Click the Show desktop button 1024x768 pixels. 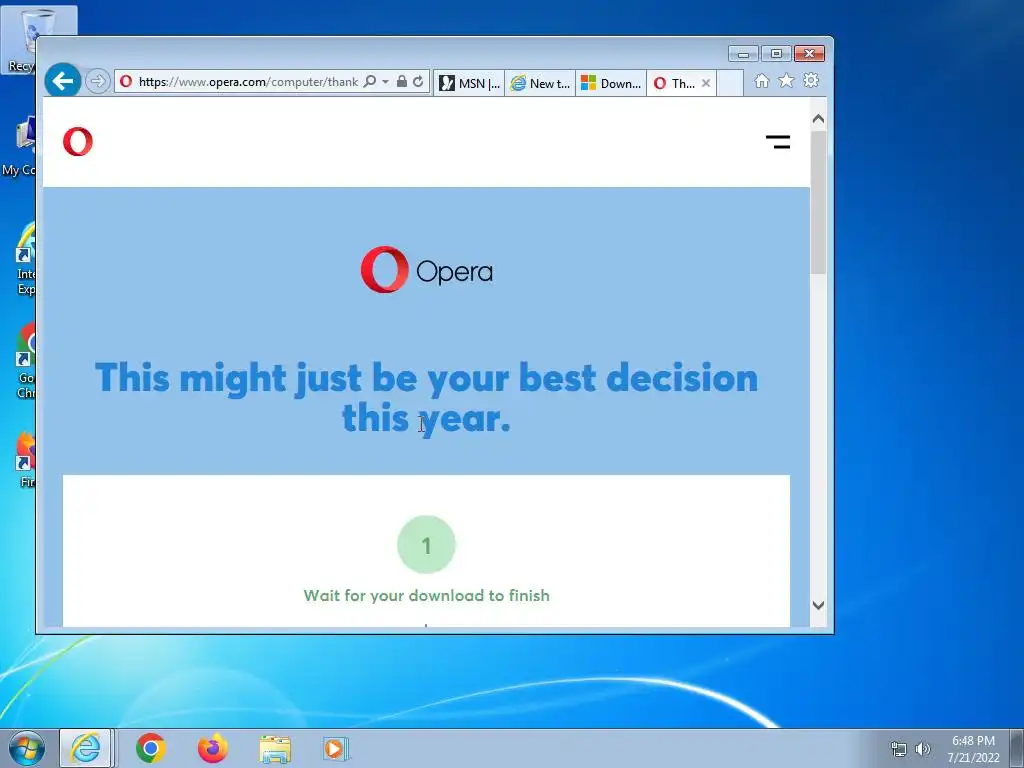[x=1017, y=748]
